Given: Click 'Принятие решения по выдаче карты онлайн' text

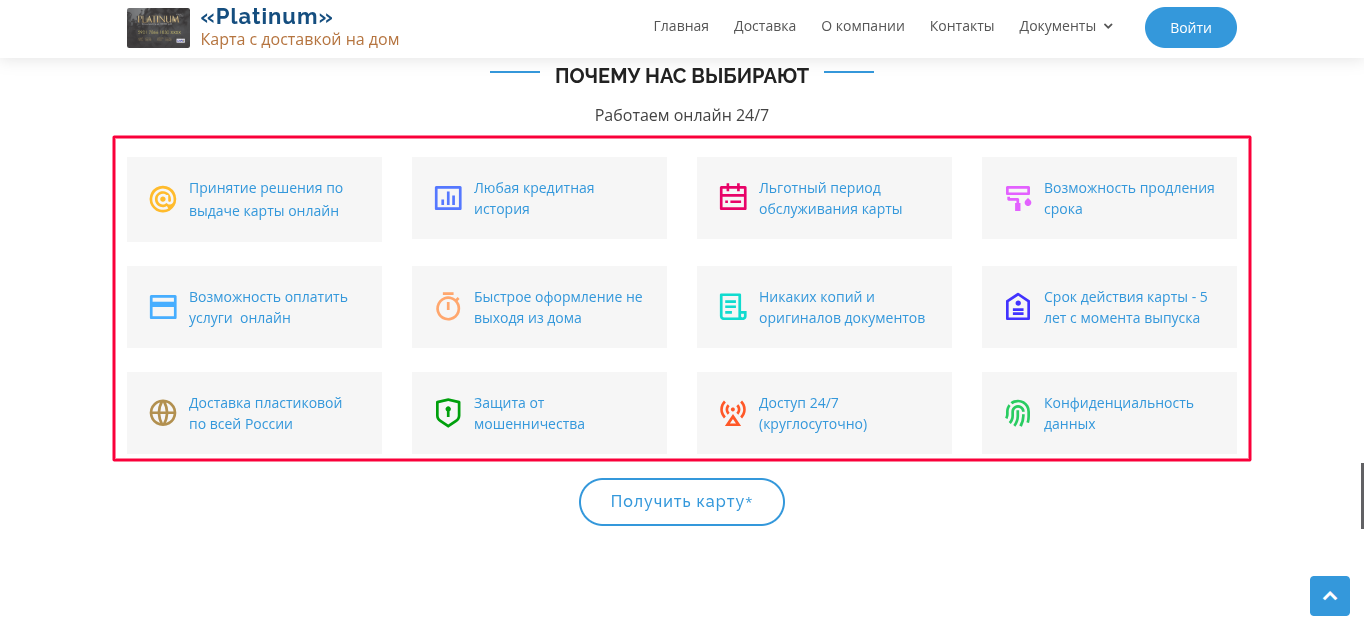Looking at the screenshot, I should point(266,199).
